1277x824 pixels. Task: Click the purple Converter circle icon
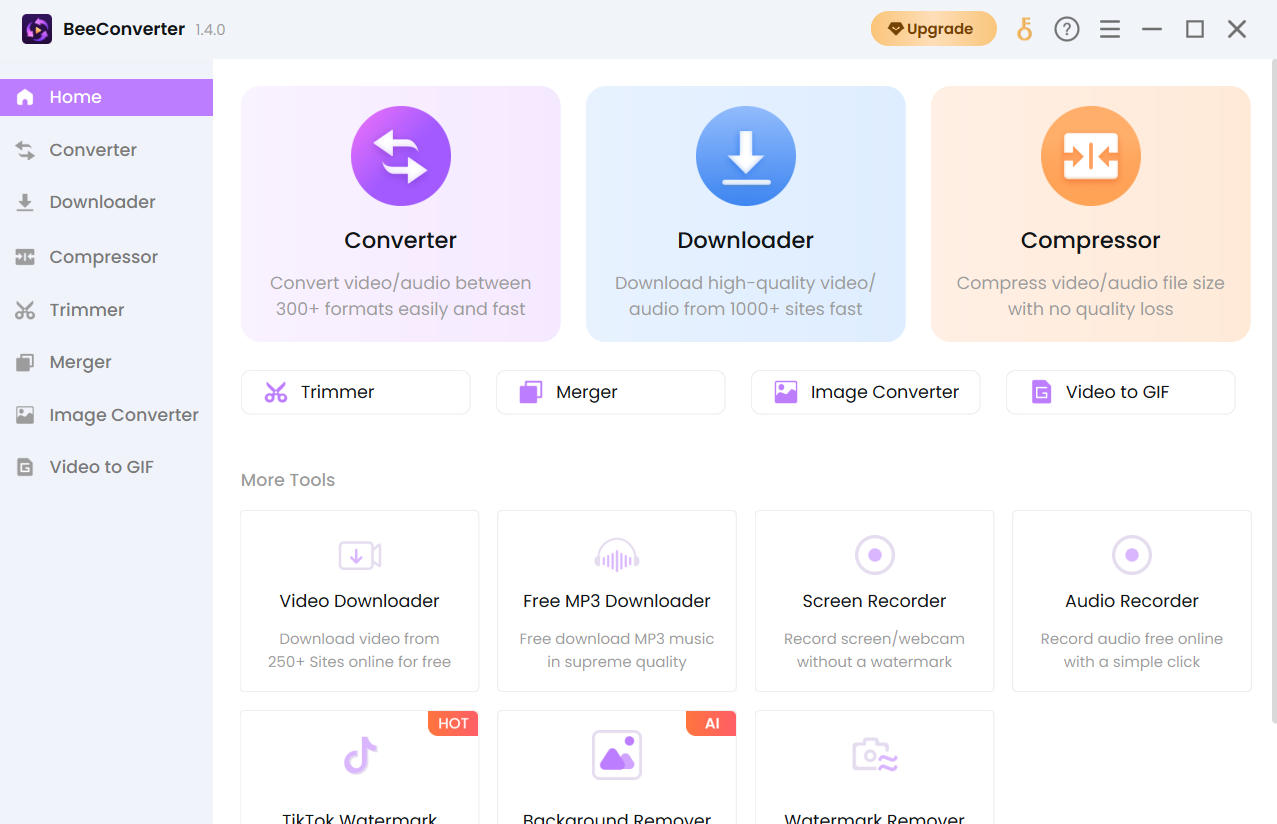(401, 156)
